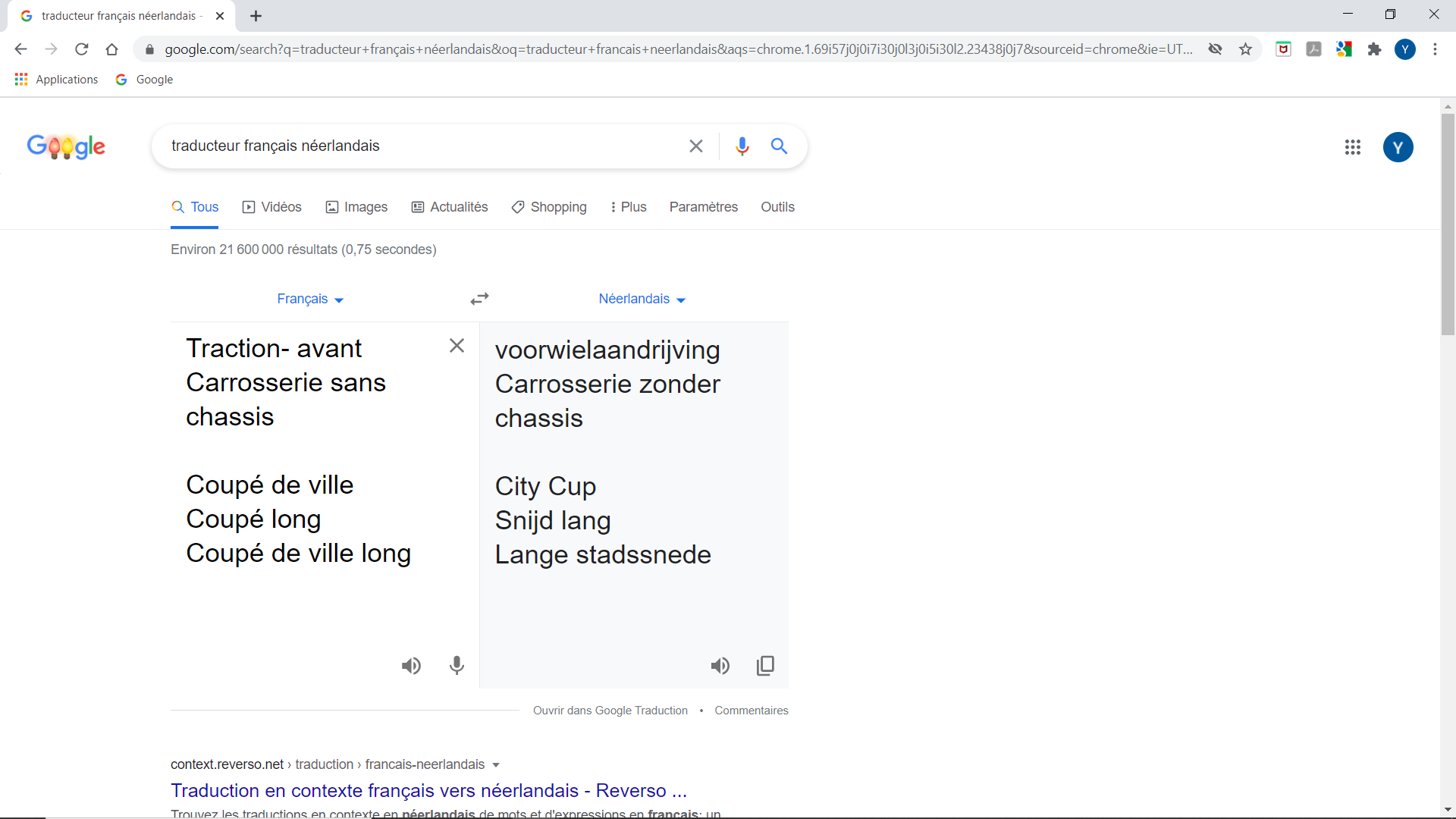Open the Google apps grid

tap(1352, 147)
